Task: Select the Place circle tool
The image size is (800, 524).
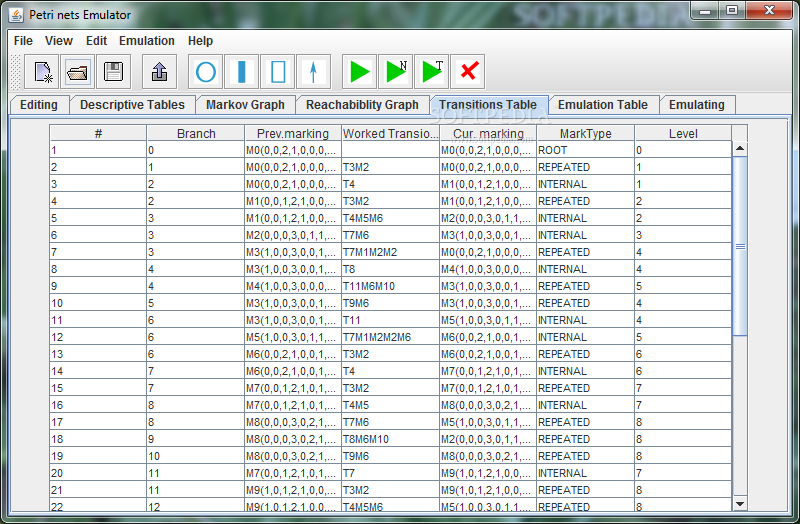Action: (206, 72)
